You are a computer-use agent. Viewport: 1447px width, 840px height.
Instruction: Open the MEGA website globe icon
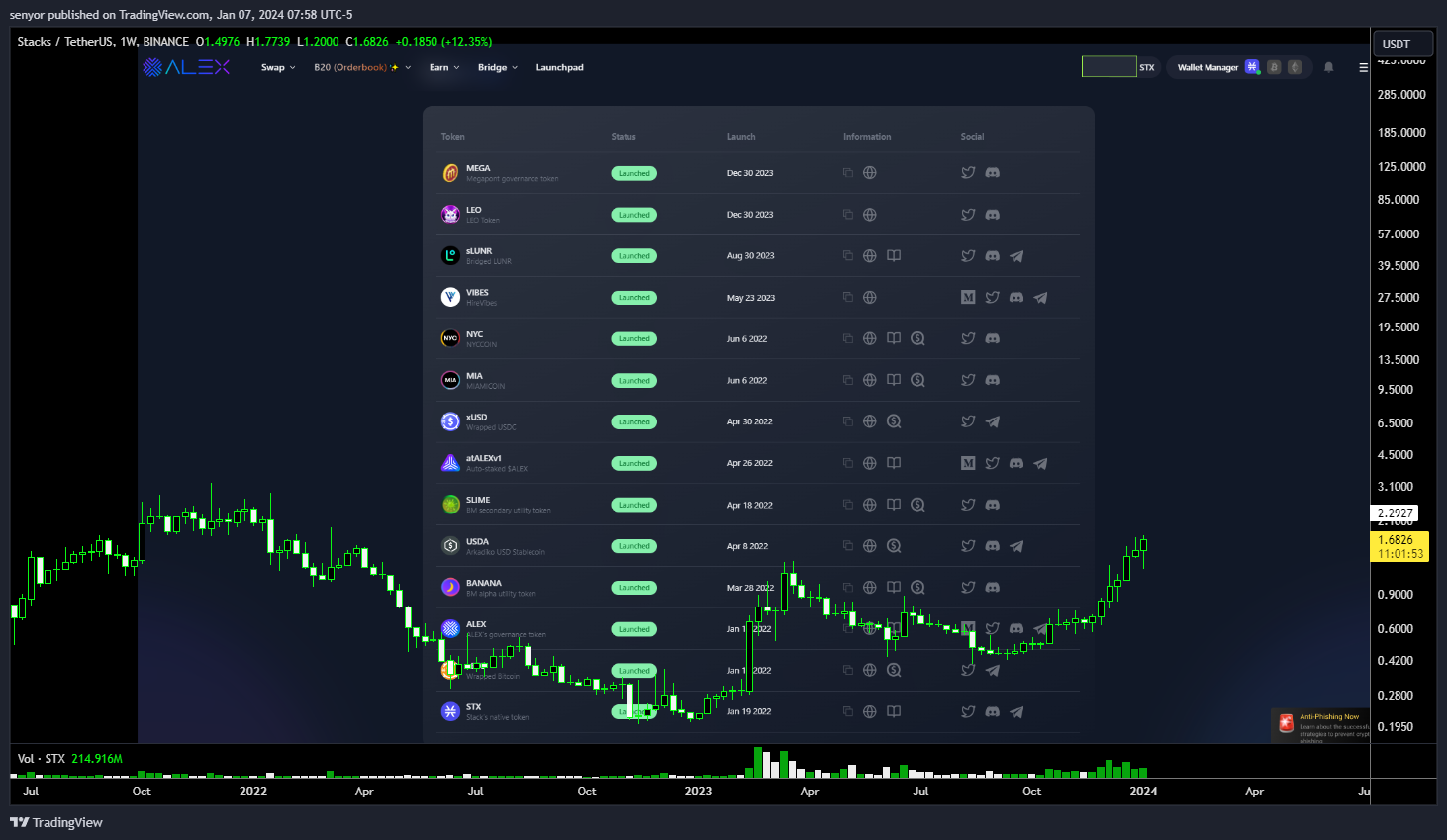870,172
